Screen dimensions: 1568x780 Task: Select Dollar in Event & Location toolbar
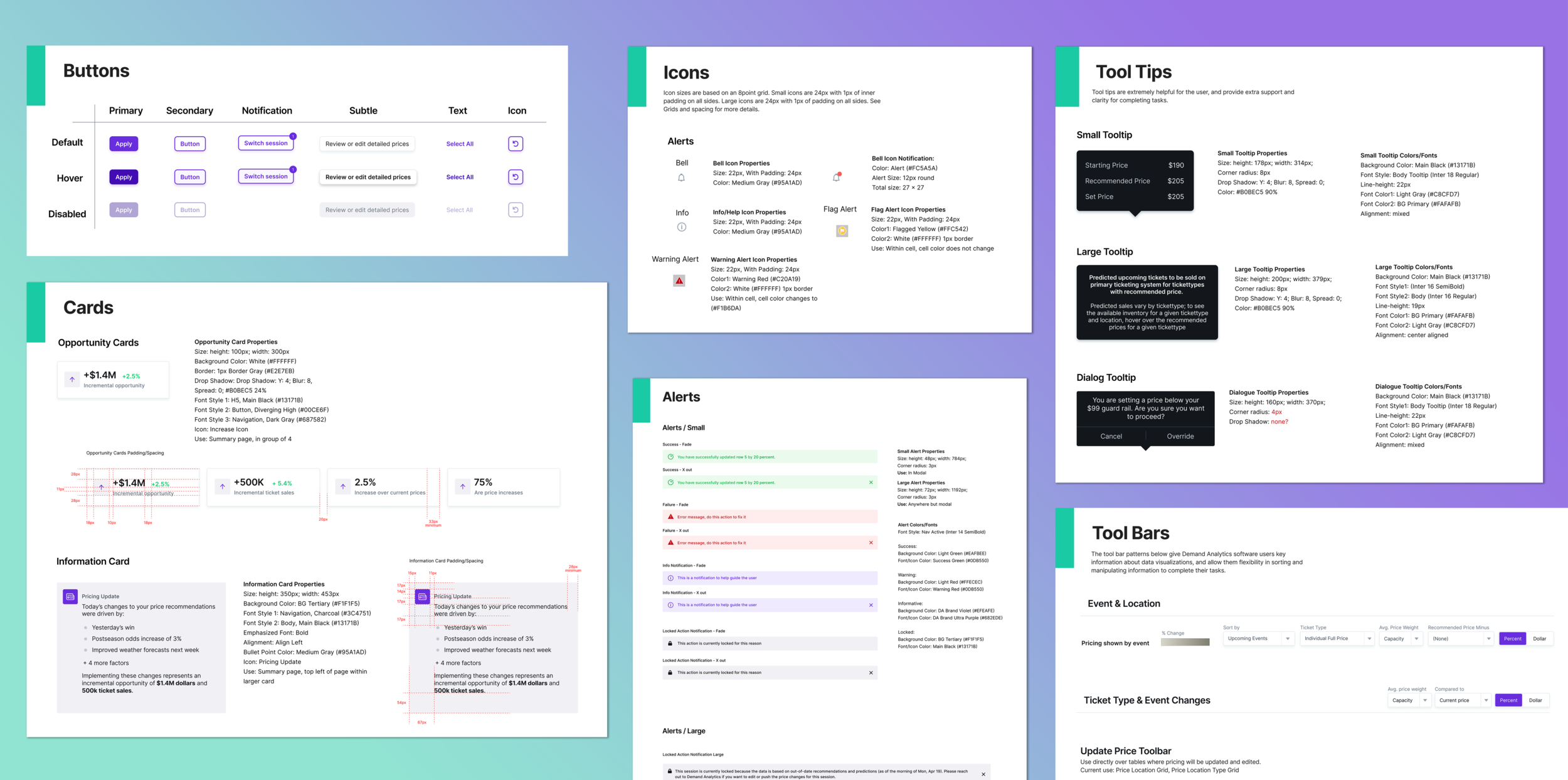click(1539, 639)
